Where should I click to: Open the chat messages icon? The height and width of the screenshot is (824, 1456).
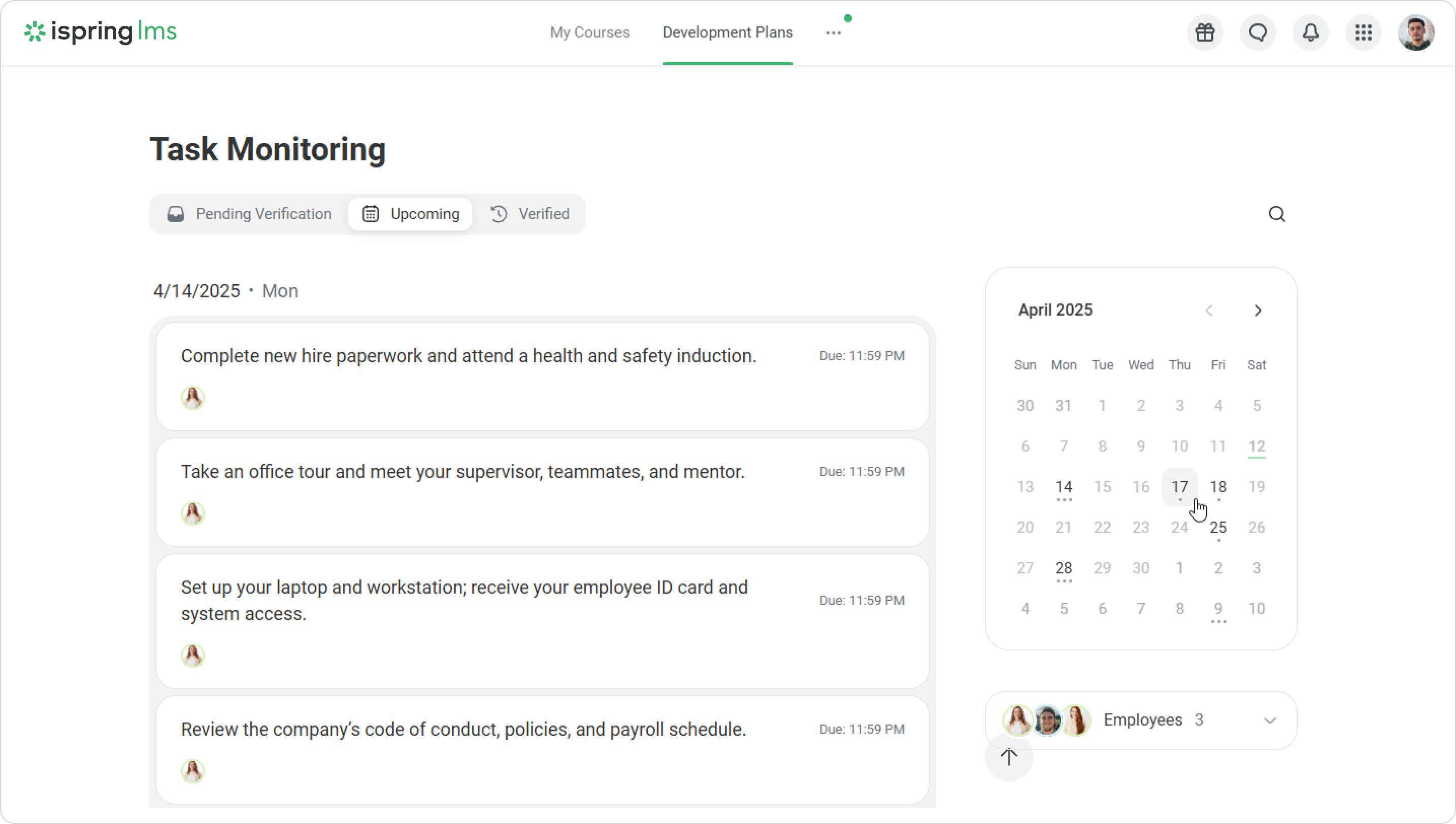point(1258,33)
